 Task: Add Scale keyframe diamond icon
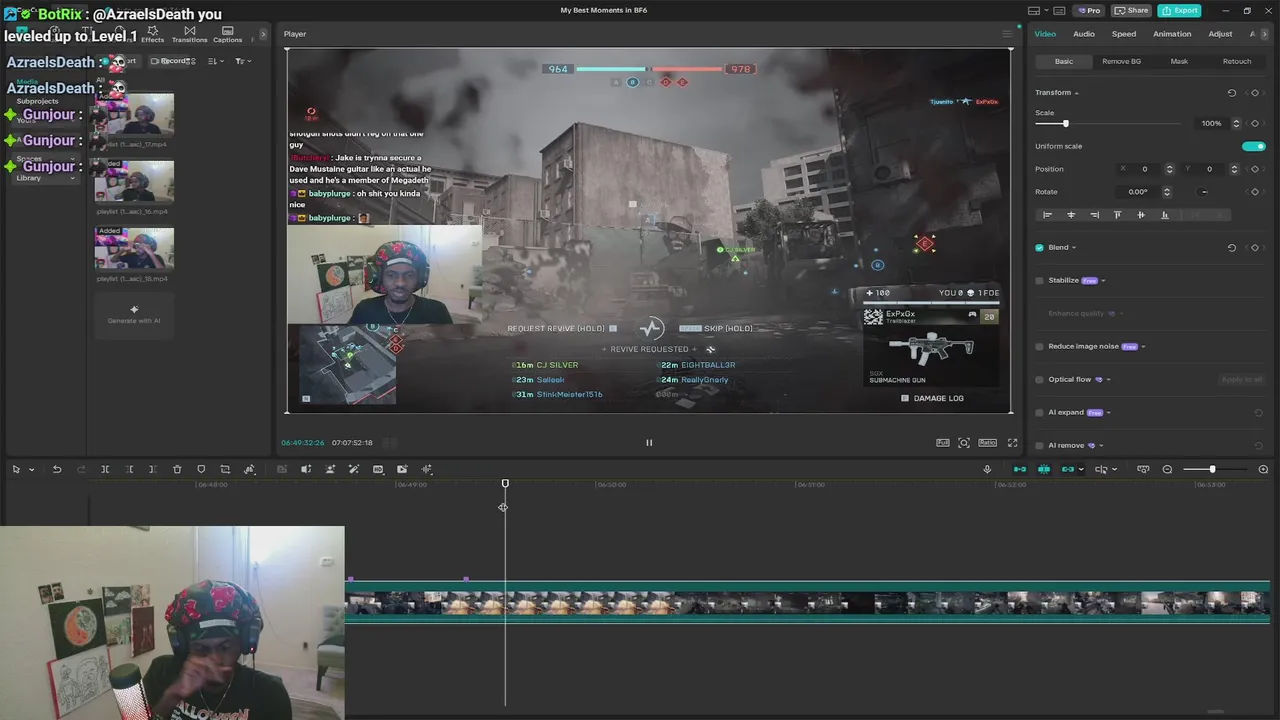click(1255, 123)
